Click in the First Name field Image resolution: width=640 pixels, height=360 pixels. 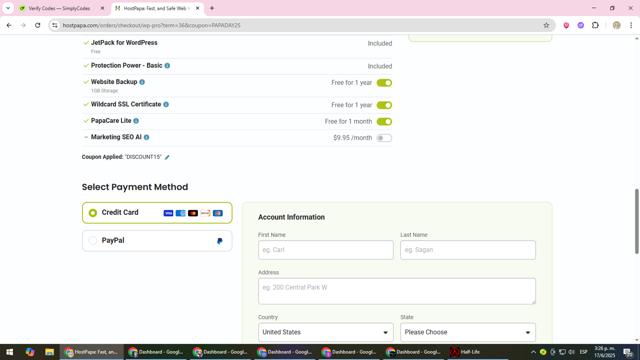point(326,250)
